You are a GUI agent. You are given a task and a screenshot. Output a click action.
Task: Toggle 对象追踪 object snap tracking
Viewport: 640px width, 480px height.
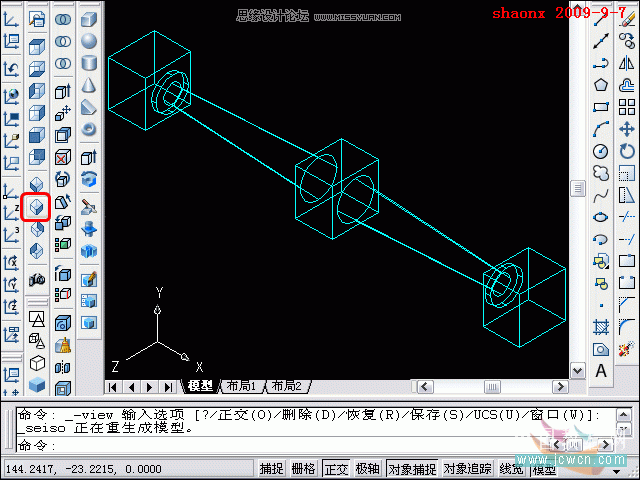click(x=467, y=468)
